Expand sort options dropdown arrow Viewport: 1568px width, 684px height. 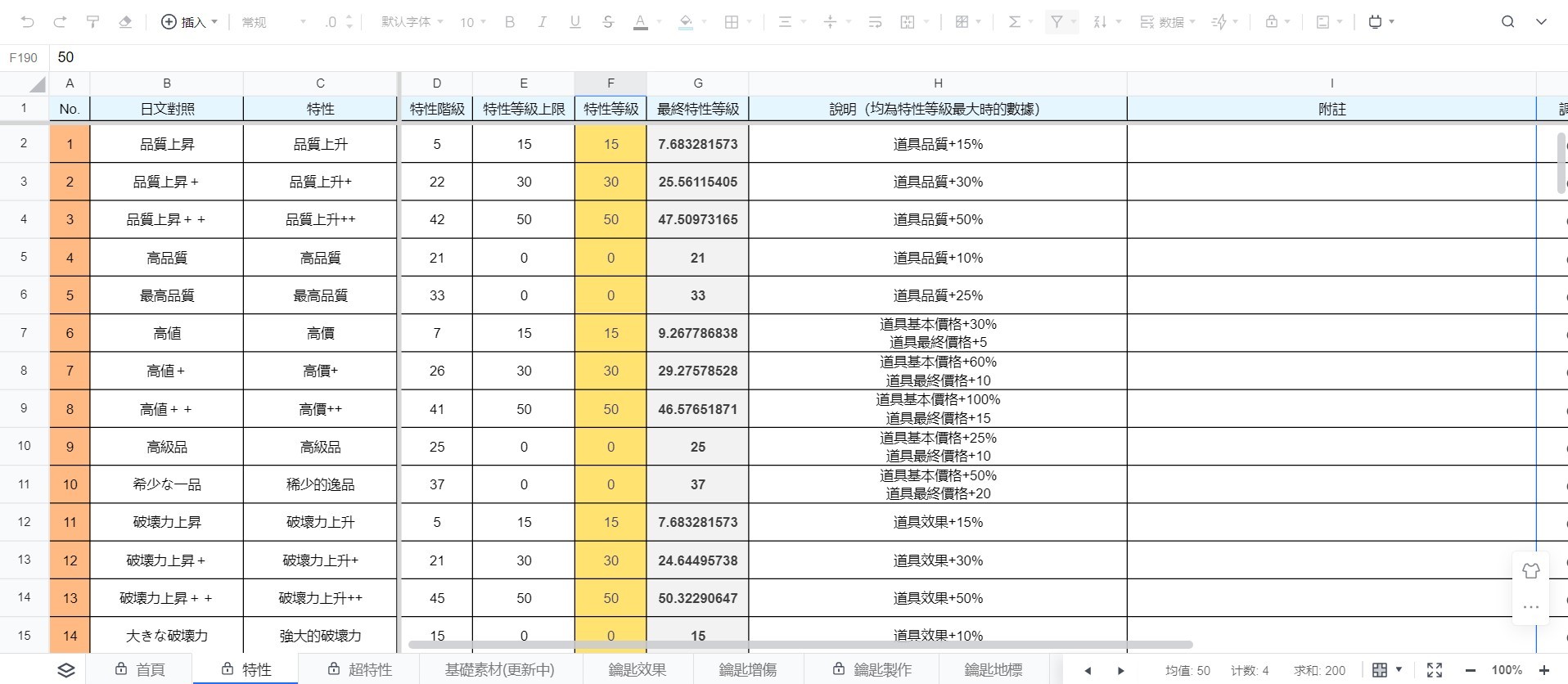pyautogui.click(x=1118, y=22)
